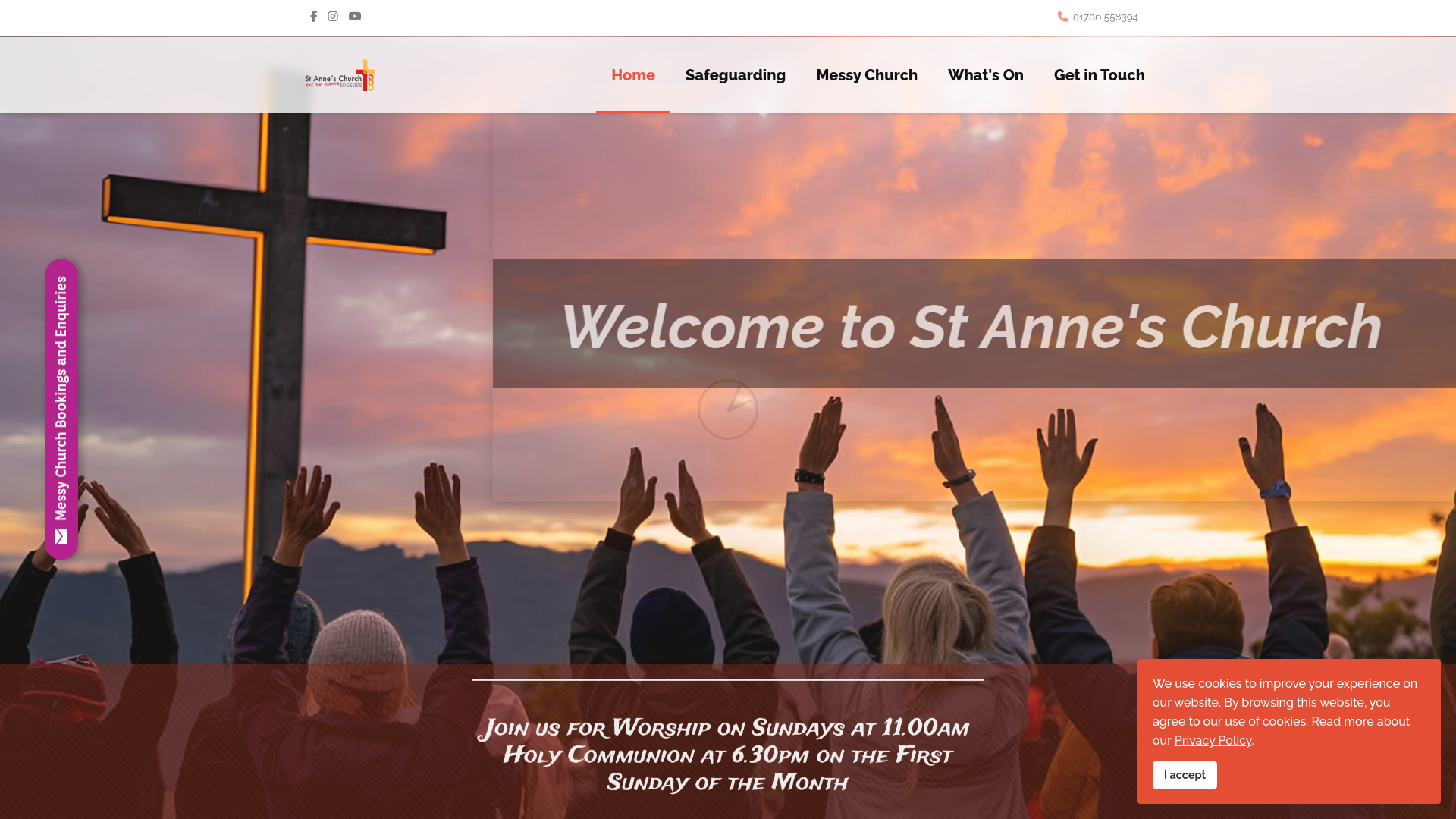Screen dimensions: 1456x819
Task: Open the Privacy Policy link
Action: click(1213, 741)
